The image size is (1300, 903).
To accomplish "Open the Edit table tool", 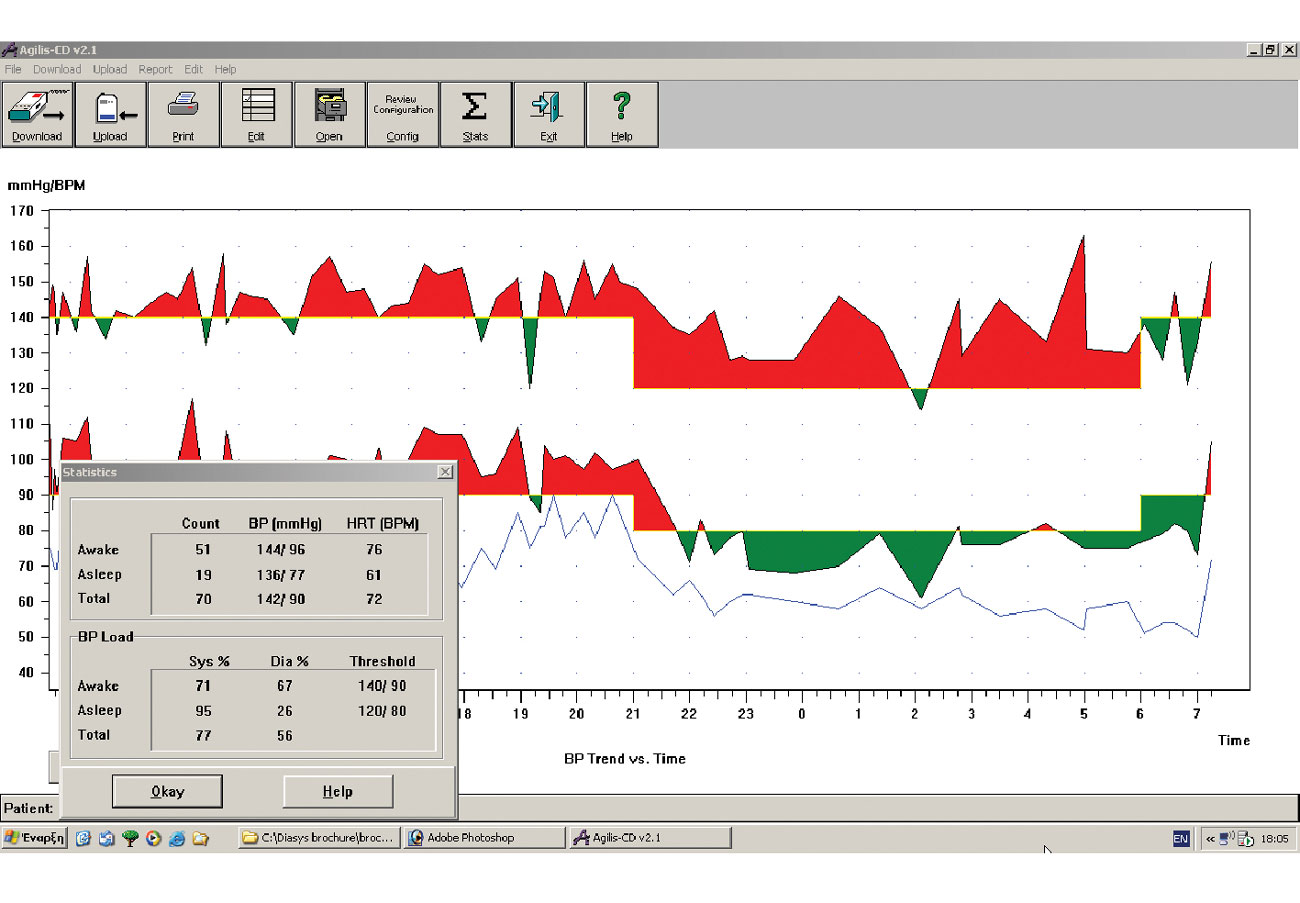I will (x=256, y=114).
